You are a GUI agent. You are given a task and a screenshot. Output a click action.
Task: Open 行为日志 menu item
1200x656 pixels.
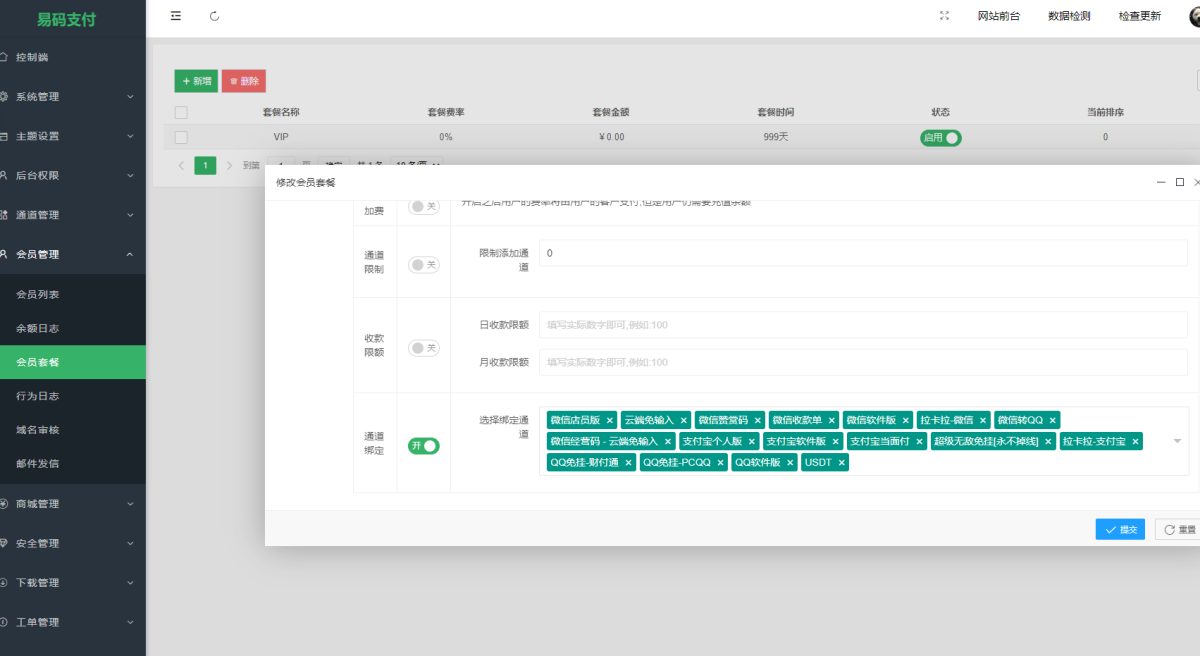tap(72, 396)
